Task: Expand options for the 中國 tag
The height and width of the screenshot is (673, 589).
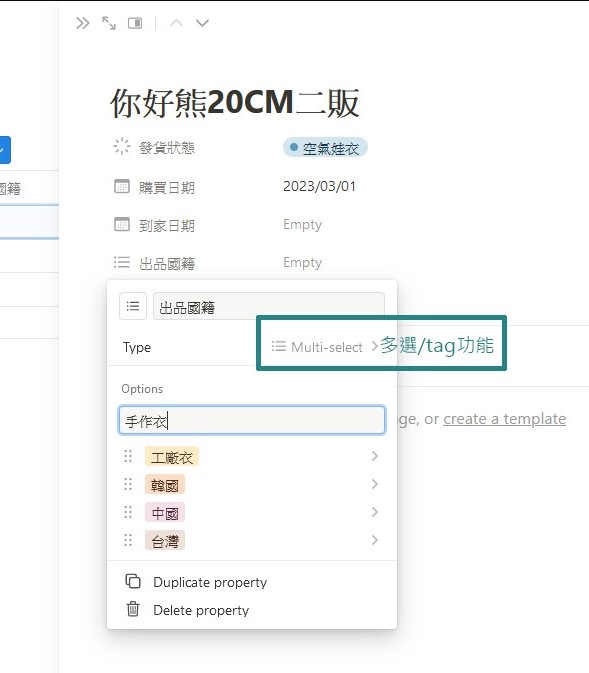Action: click(374, 512)
